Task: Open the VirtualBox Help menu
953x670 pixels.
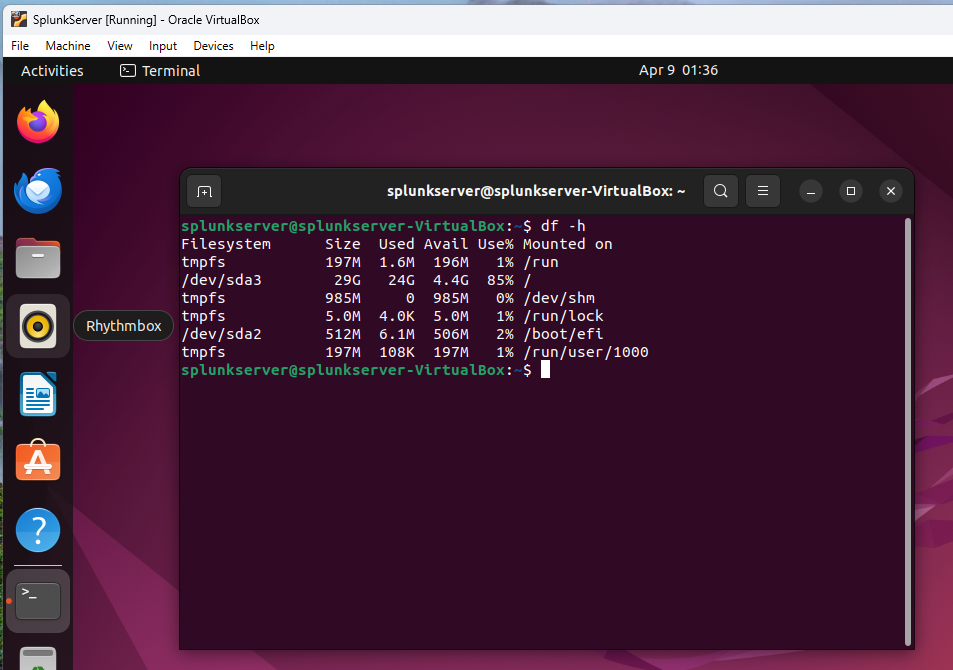Action: [262, 46]
